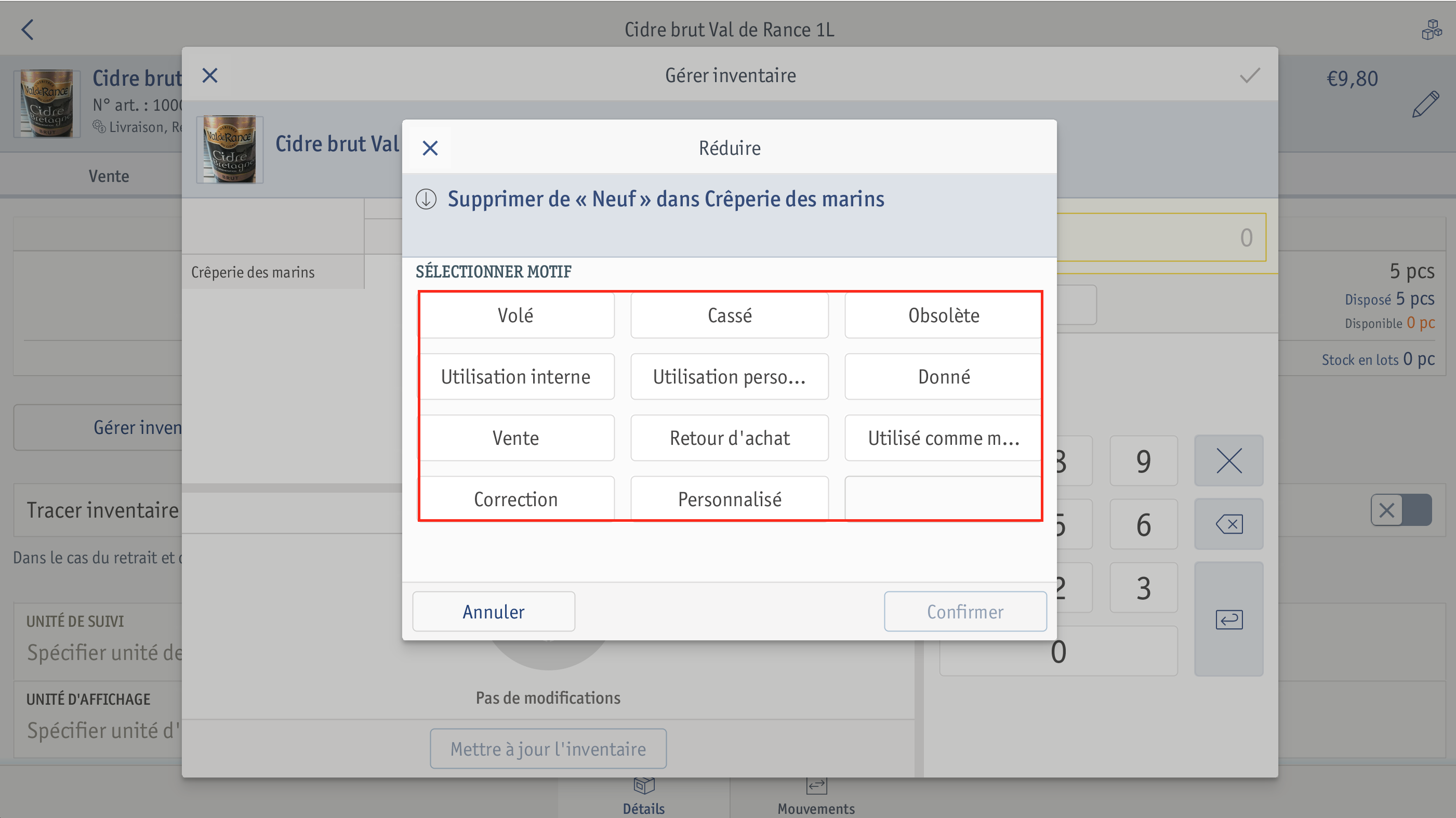This screenshot has height=818, width=1456.
Task: Close the Gérer inventaire panel
Action: 210,75
